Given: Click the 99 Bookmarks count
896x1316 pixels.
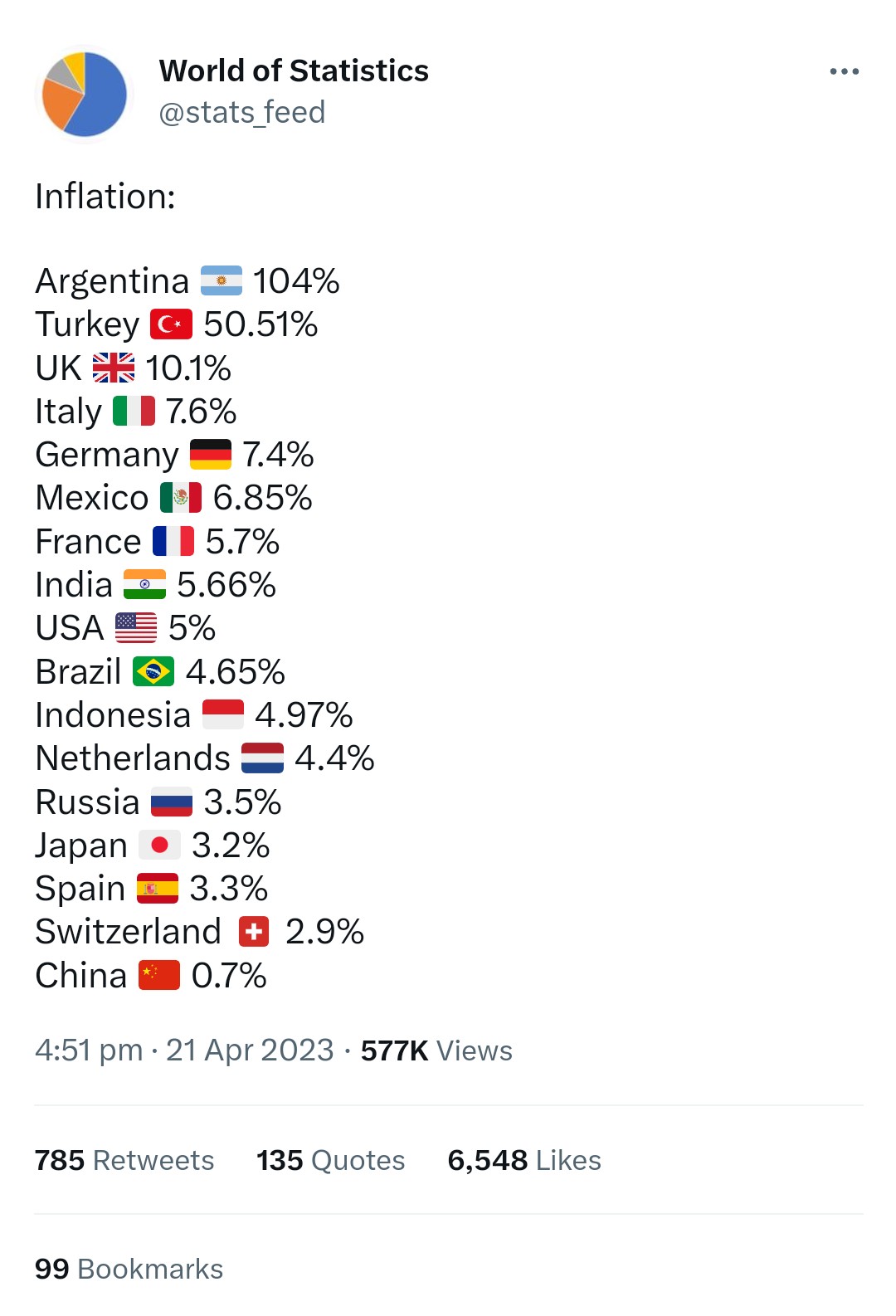Looking at the screenshot, I should pos(129,1269).
